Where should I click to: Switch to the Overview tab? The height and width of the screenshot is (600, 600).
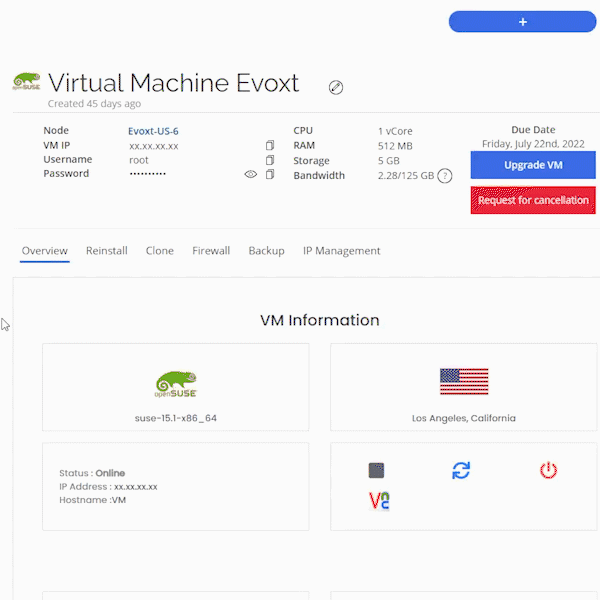coord(45,251)
